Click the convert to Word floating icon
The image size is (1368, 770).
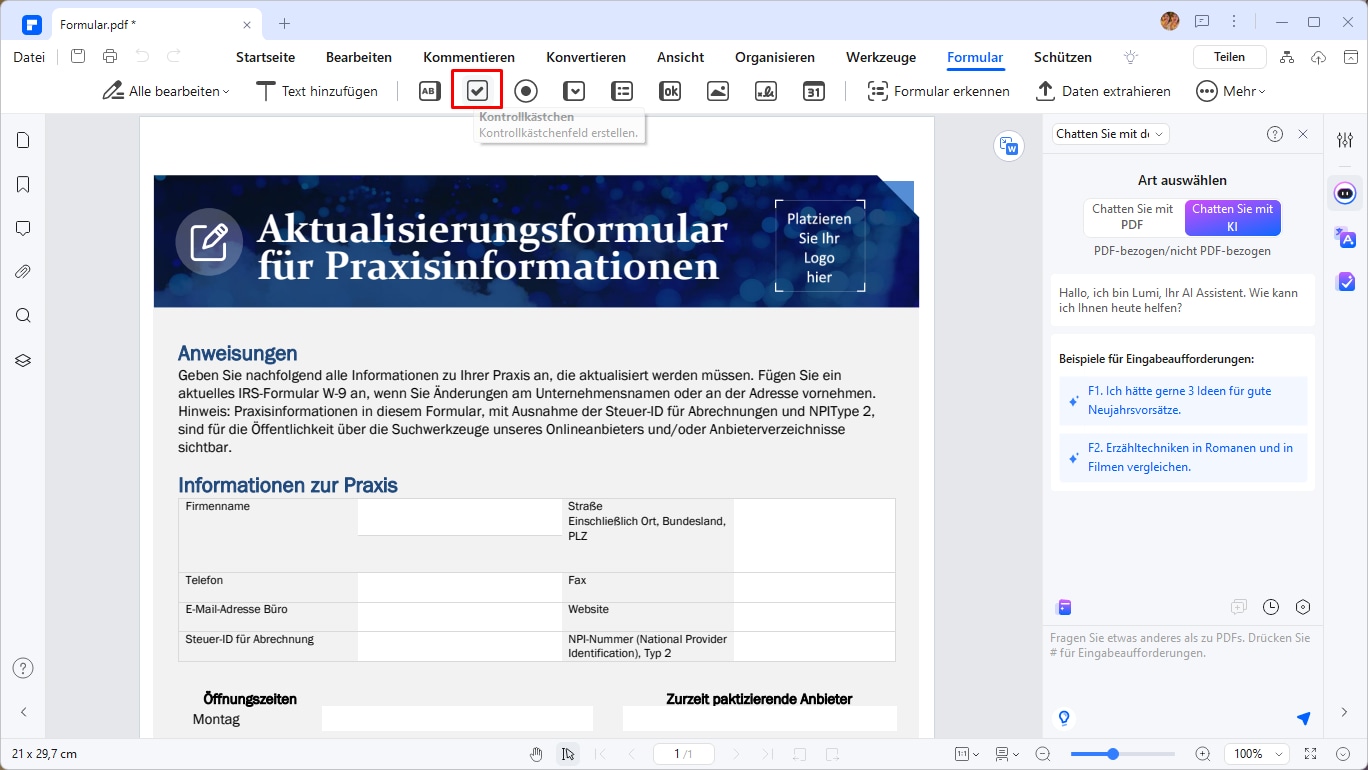(x=1009, y=146)
